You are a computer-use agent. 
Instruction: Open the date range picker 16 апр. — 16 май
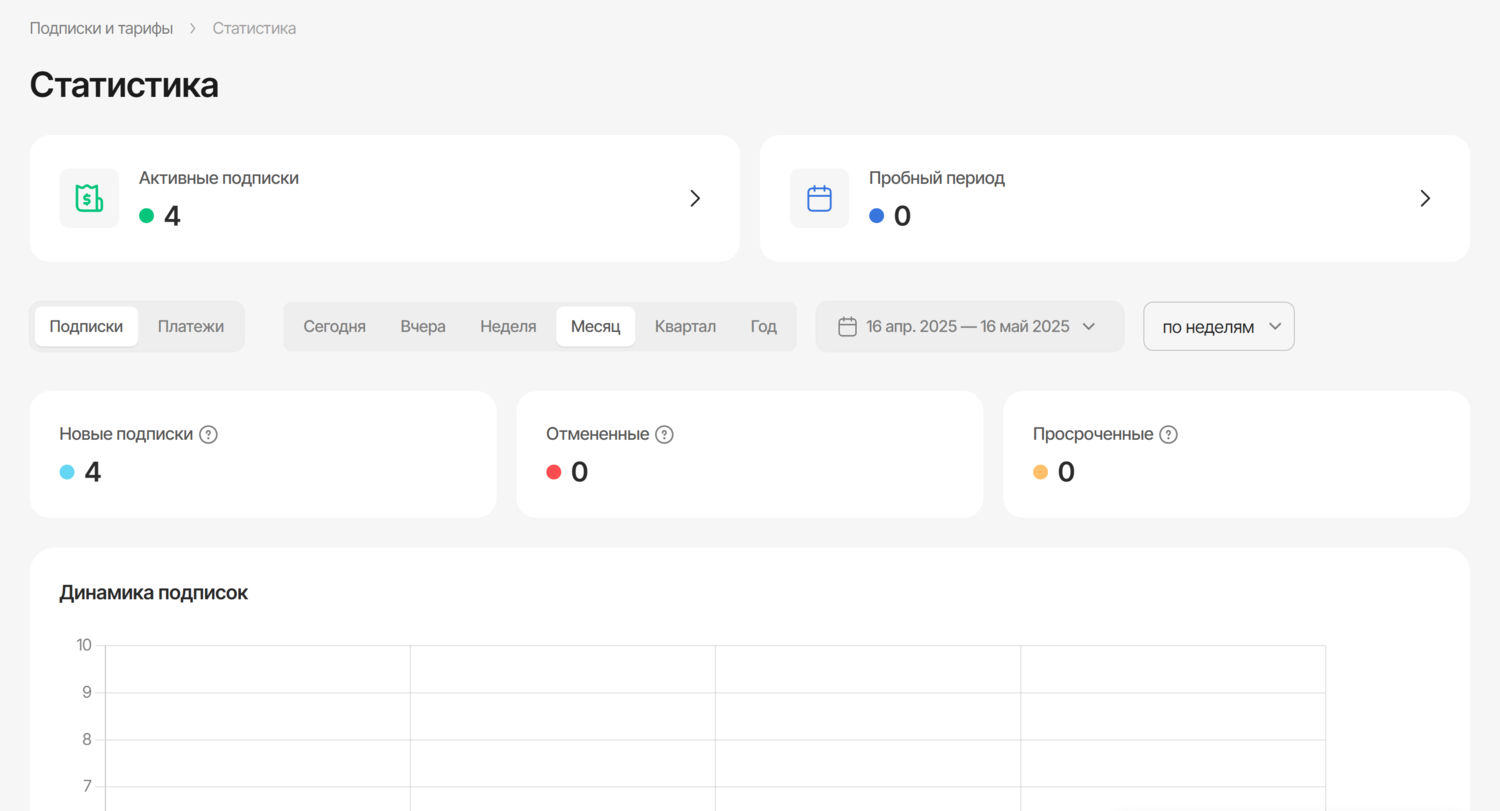click(970, 326)
